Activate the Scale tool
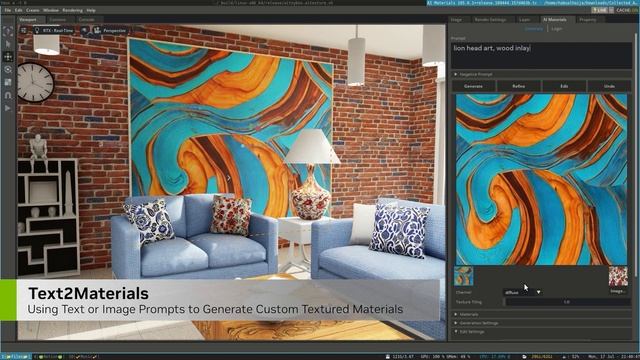Screen dimensions: 640x360 pos(8,82)
